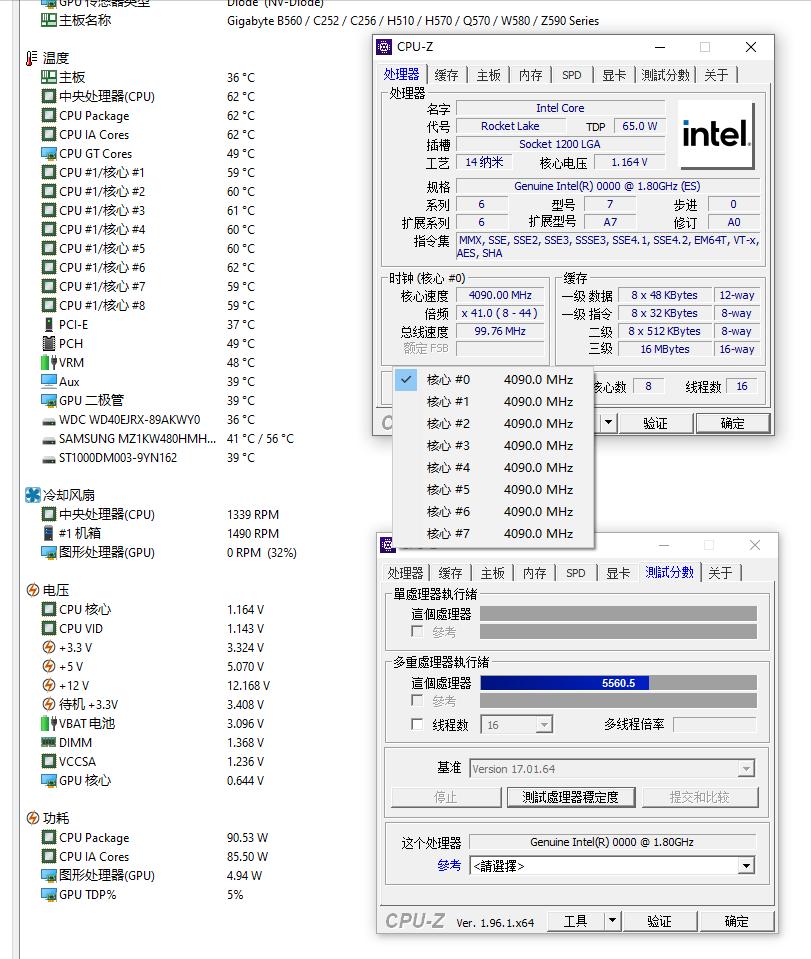The width and height of the screenshot is (811, 959).
Task: Click 这个处理器 Genuine Intel name field
Action: tap(612, 842)
